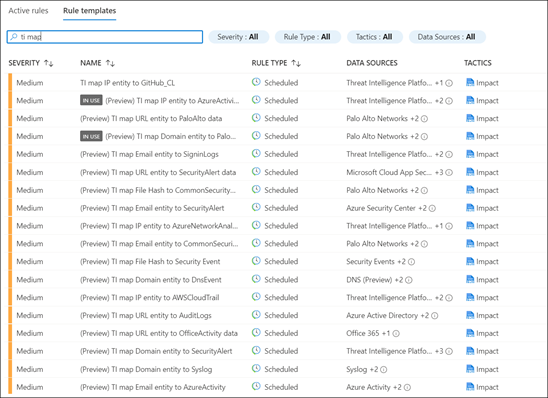Sort by the Rule Type column arrows

pyautogui.click(x=296, y=63)
